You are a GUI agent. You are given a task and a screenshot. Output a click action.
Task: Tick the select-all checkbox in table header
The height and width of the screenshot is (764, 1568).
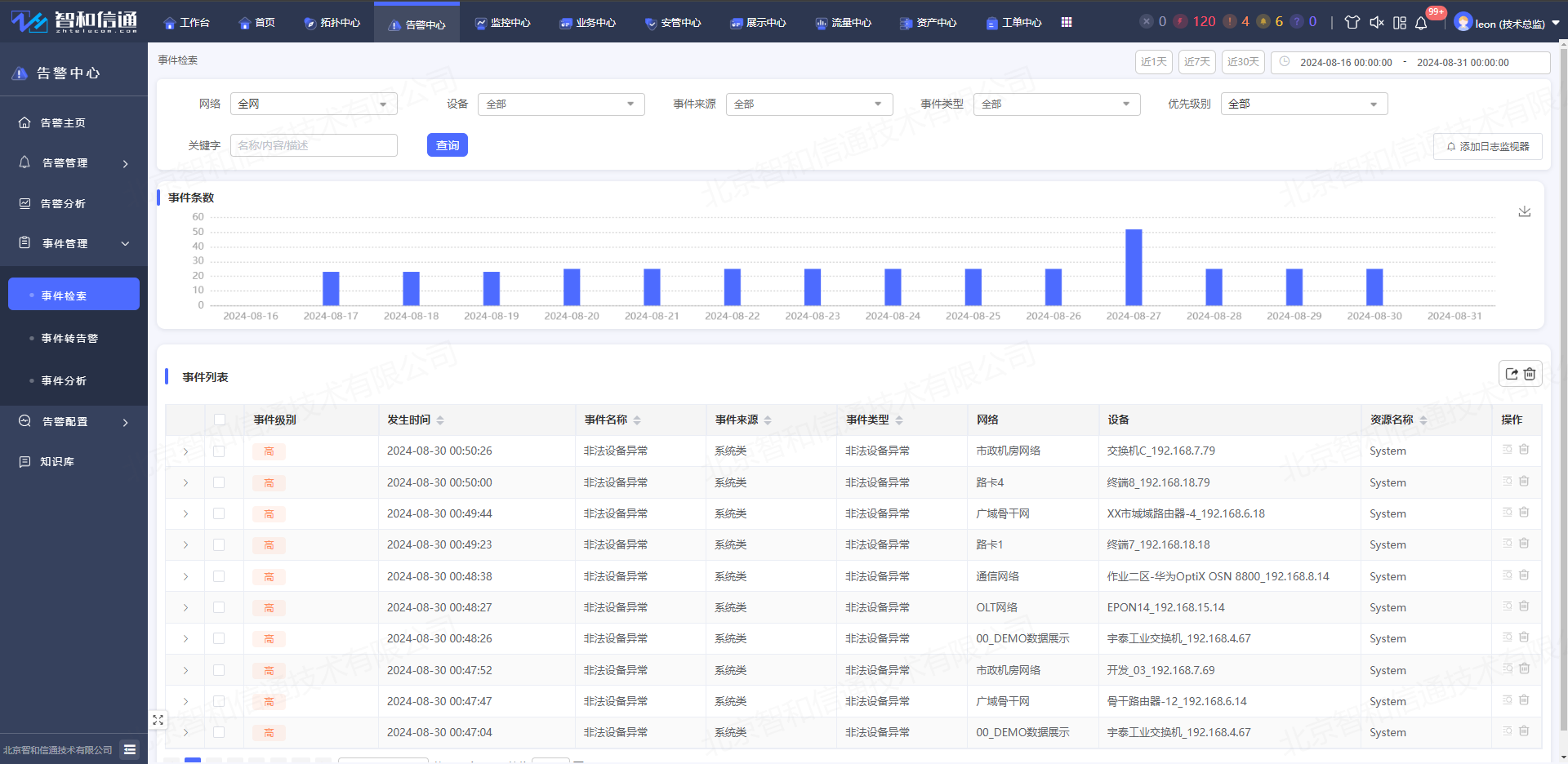[219, 420]
